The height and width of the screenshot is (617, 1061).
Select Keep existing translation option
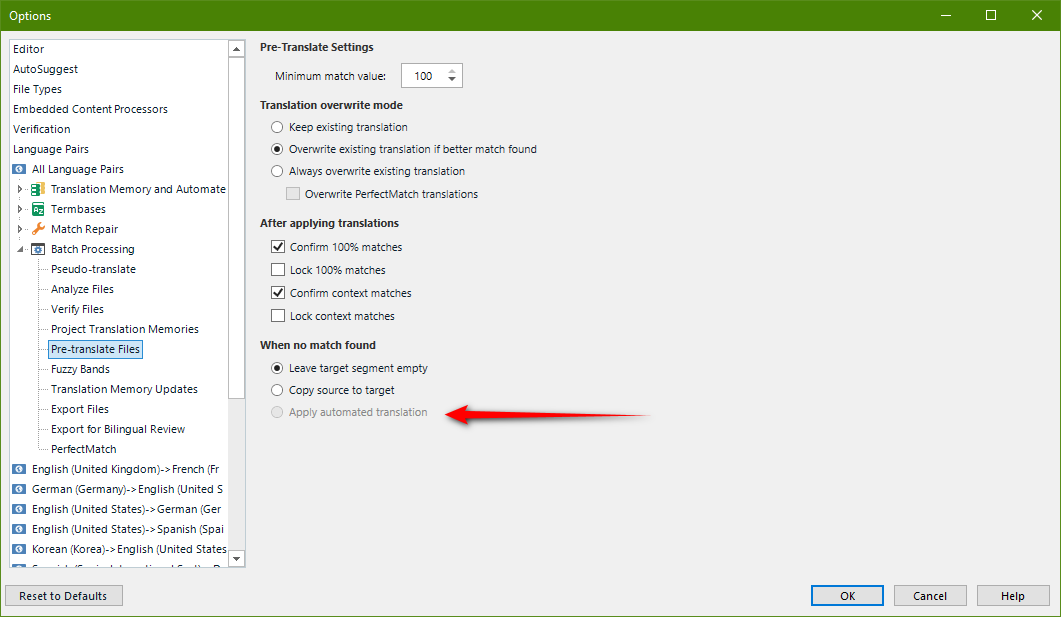point(277,128)
